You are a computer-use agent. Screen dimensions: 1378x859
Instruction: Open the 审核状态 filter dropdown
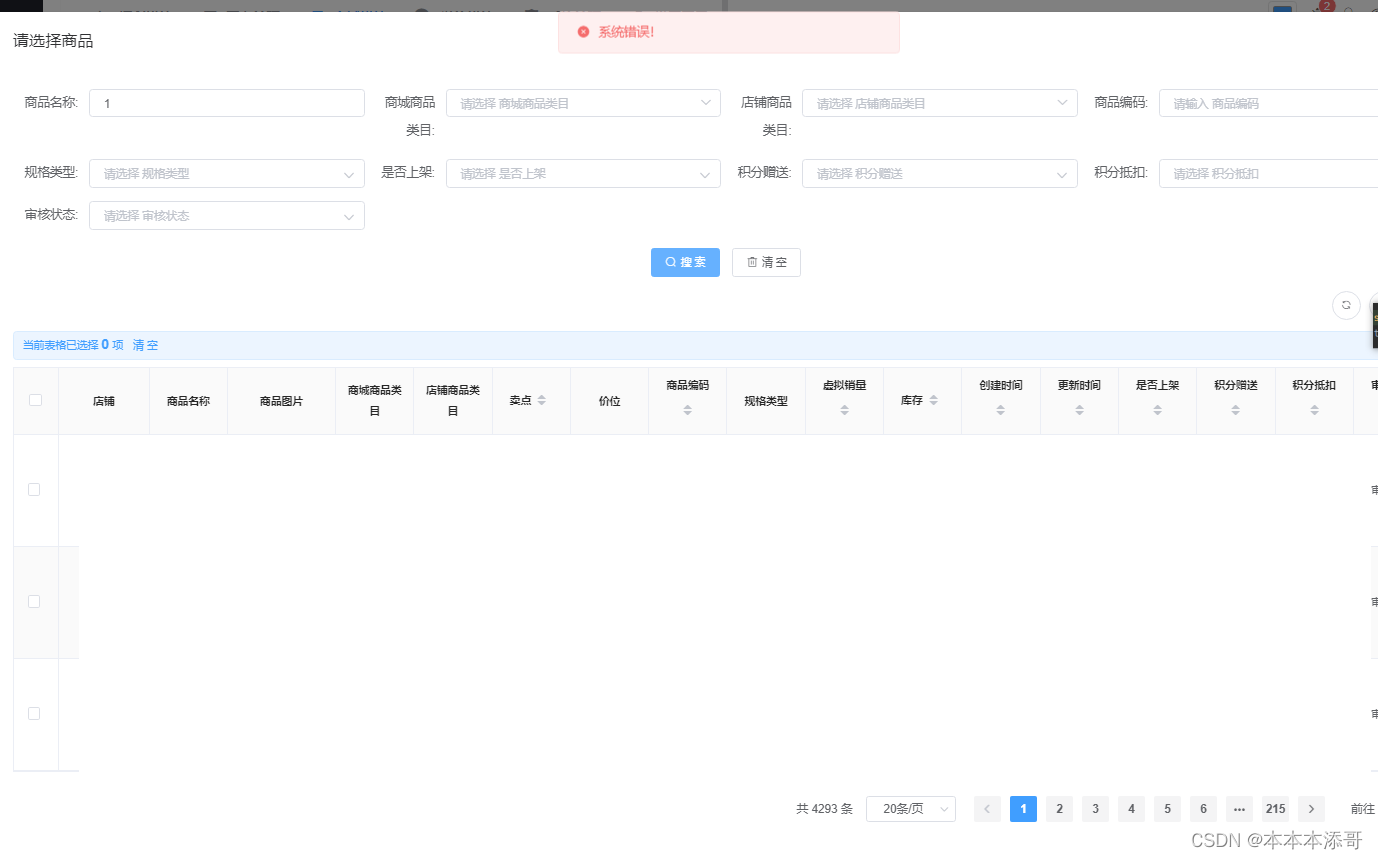coord(226,215)
